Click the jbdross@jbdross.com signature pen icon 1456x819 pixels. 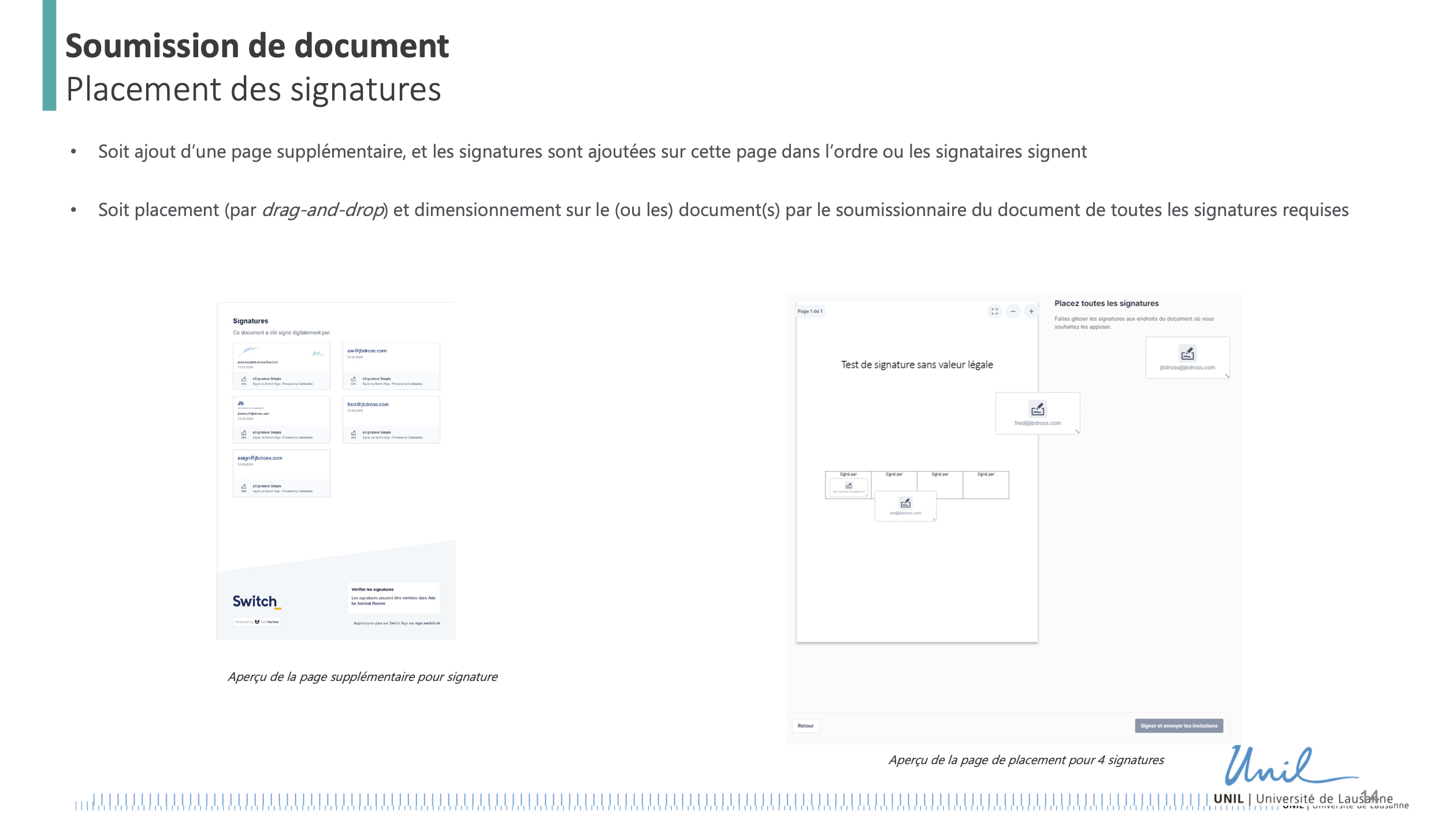(1187, 353)
